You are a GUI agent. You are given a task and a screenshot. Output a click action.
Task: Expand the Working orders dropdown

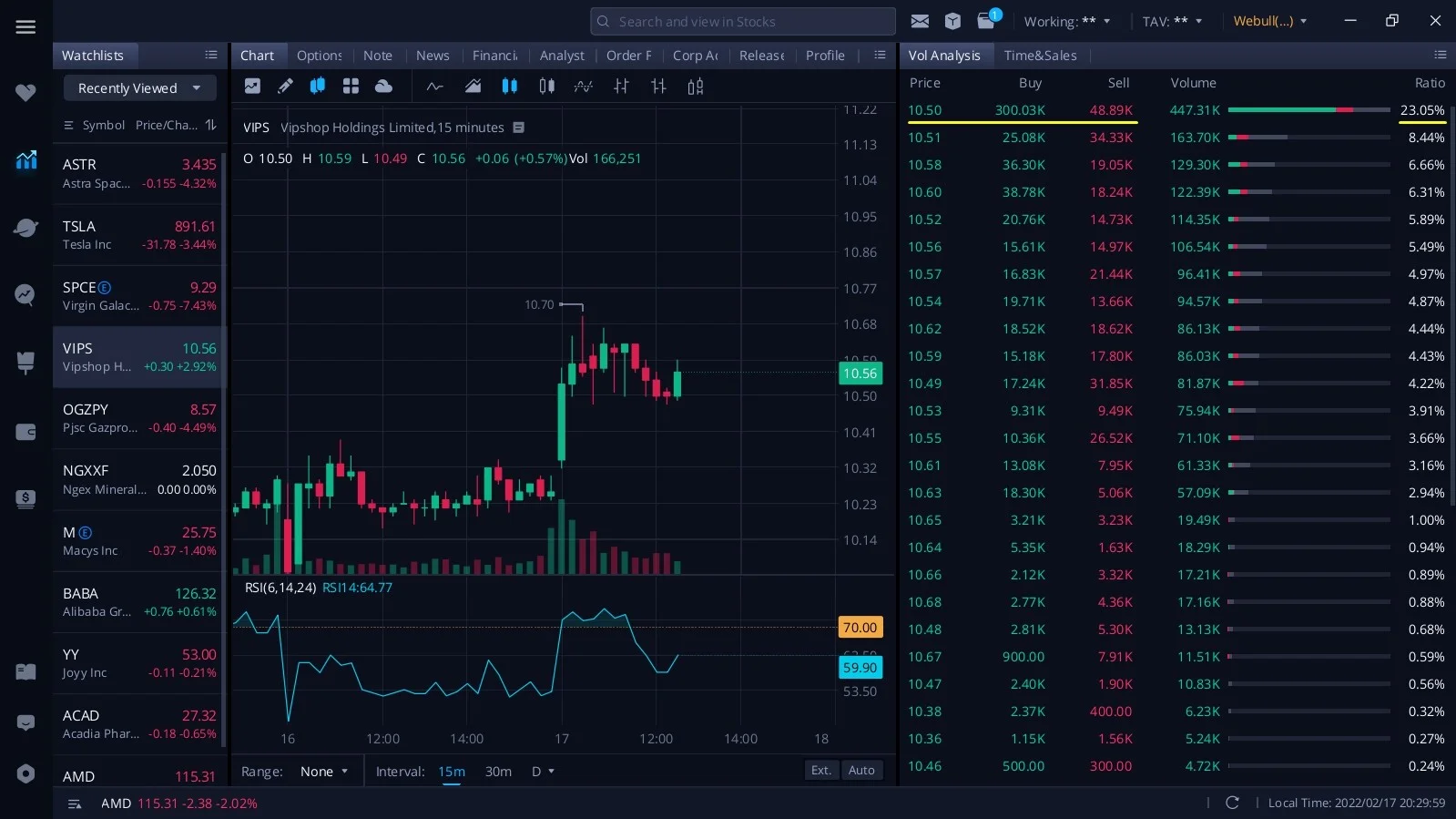point(1067,21)
